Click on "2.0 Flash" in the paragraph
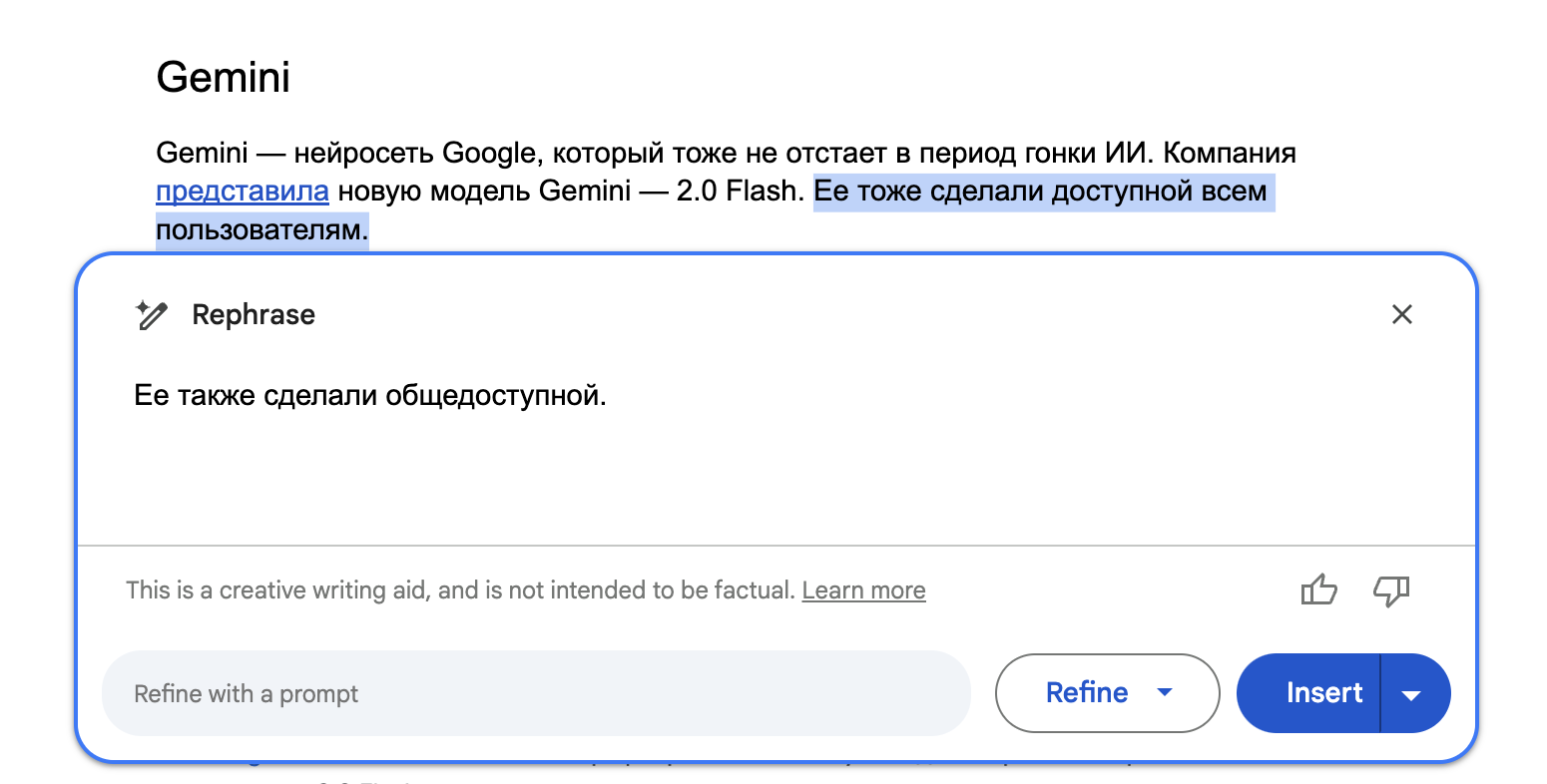The image size is (1547, 784). (740, 191)
